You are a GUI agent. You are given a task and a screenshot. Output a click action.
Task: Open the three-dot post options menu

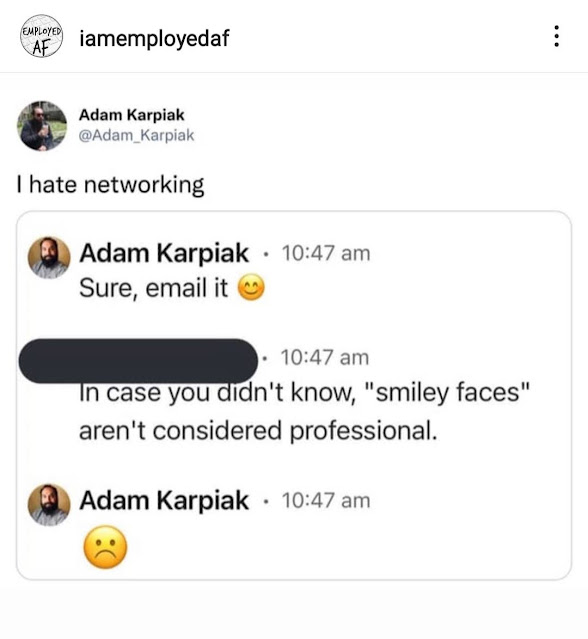pos(556,36)
